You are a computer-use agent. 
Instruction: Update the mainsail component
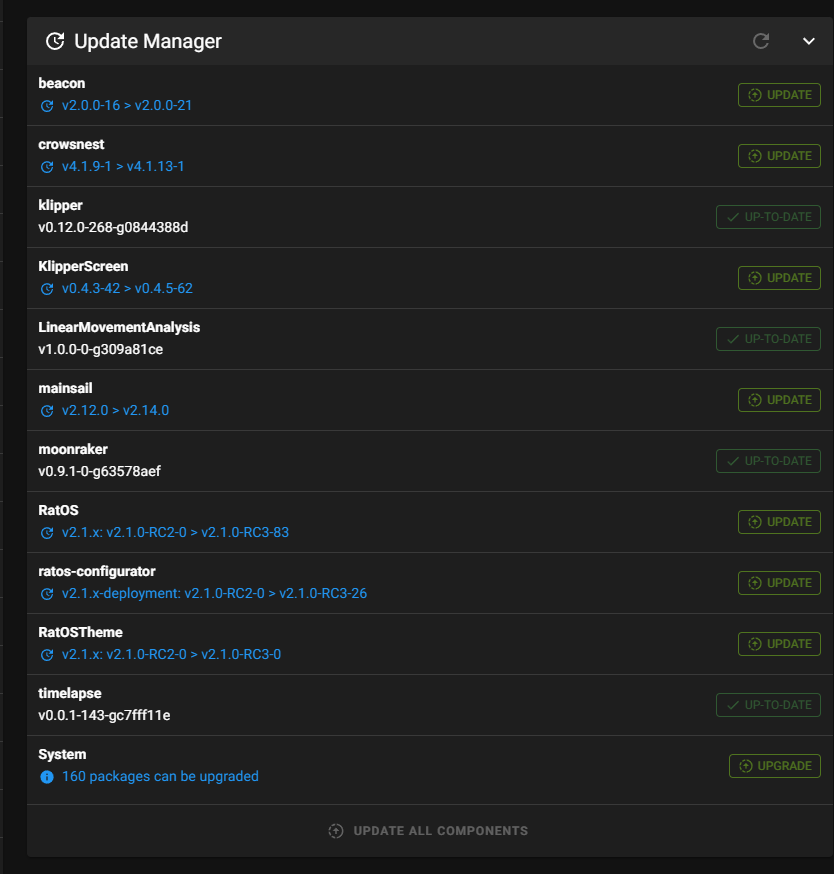(779, 400)
